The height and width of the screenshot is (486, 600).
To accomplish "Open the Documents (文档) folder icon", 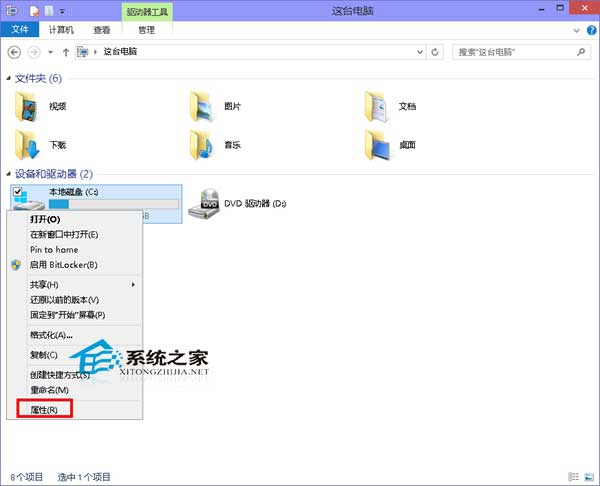I will click(x=377, y=106).
